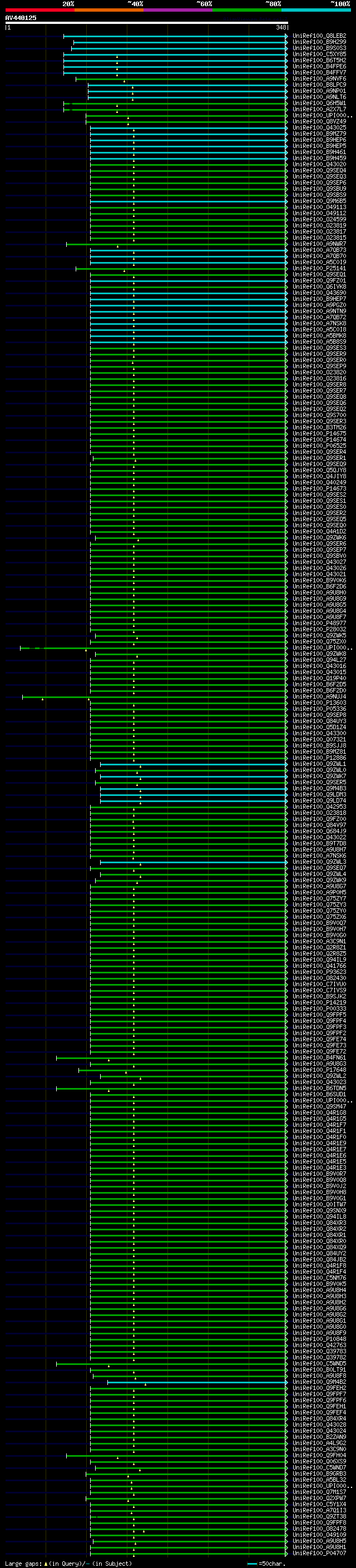Click the white query sequence bar
Image resolution: width=356 pixels, height=1568 pixels.
pos(147,22)
